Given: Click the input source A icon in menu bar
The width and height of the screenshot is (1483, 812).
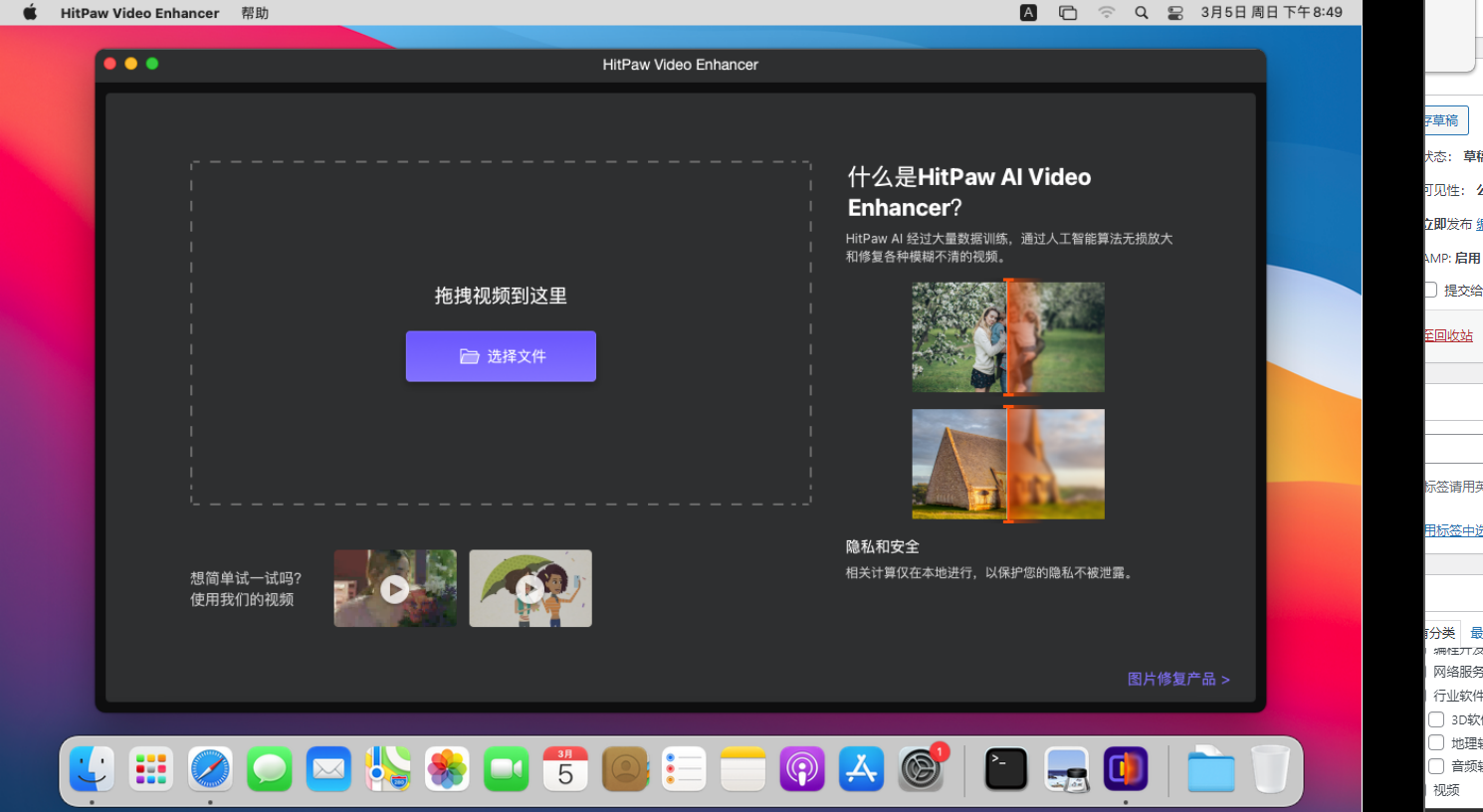Looking at the screenshot, I should 1029,13.
